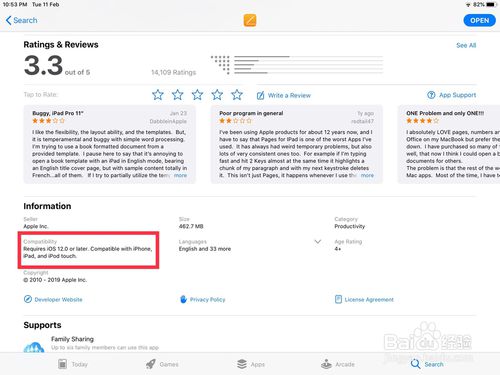Tap the '© 2010 - 2019 Apple Inc.' copyright
Image resolution: width=500 pixels, height=375 pixels.
coord(55,280)
